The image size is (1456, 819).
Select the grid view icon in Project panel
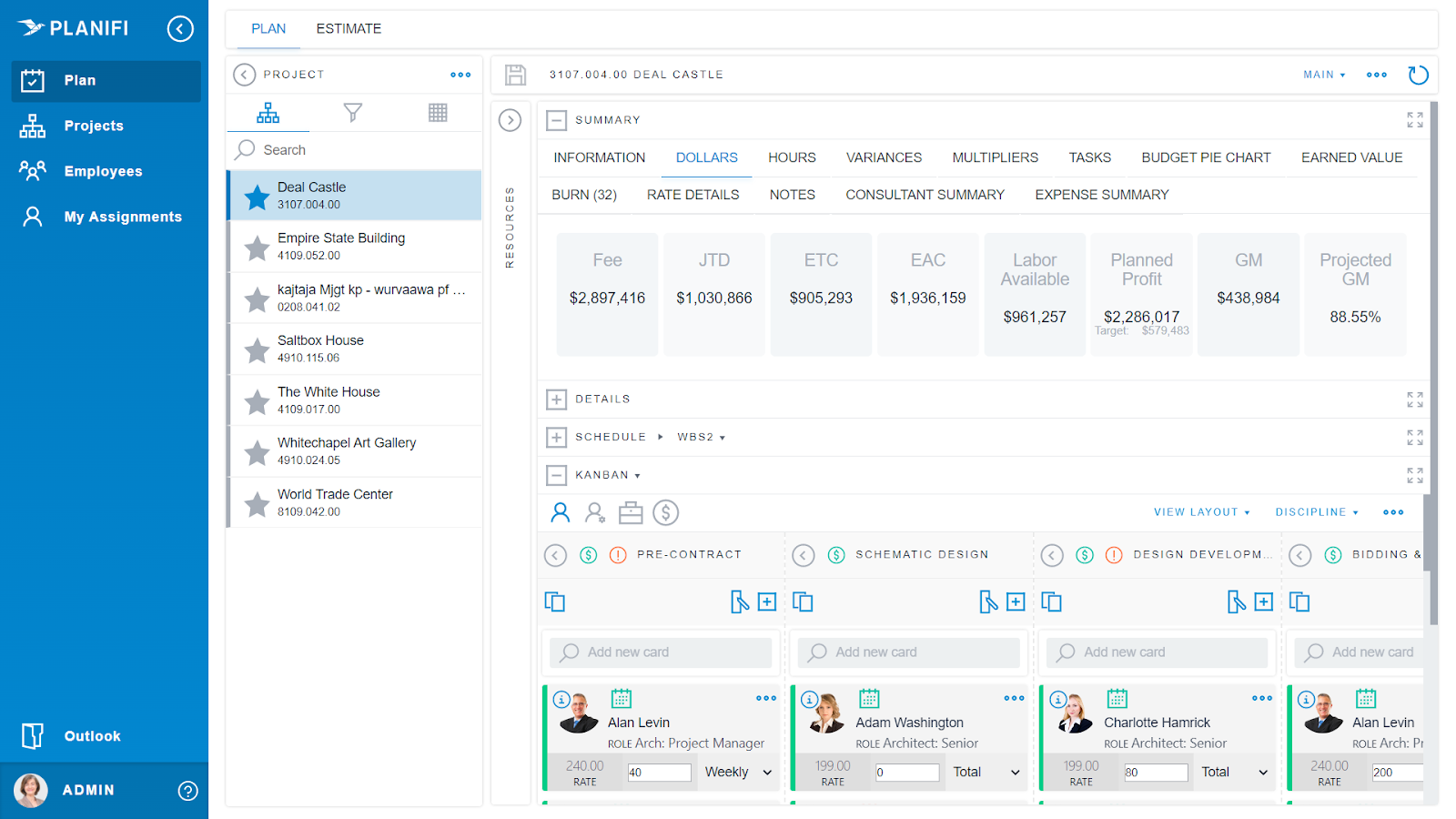[x=437, y=112]
